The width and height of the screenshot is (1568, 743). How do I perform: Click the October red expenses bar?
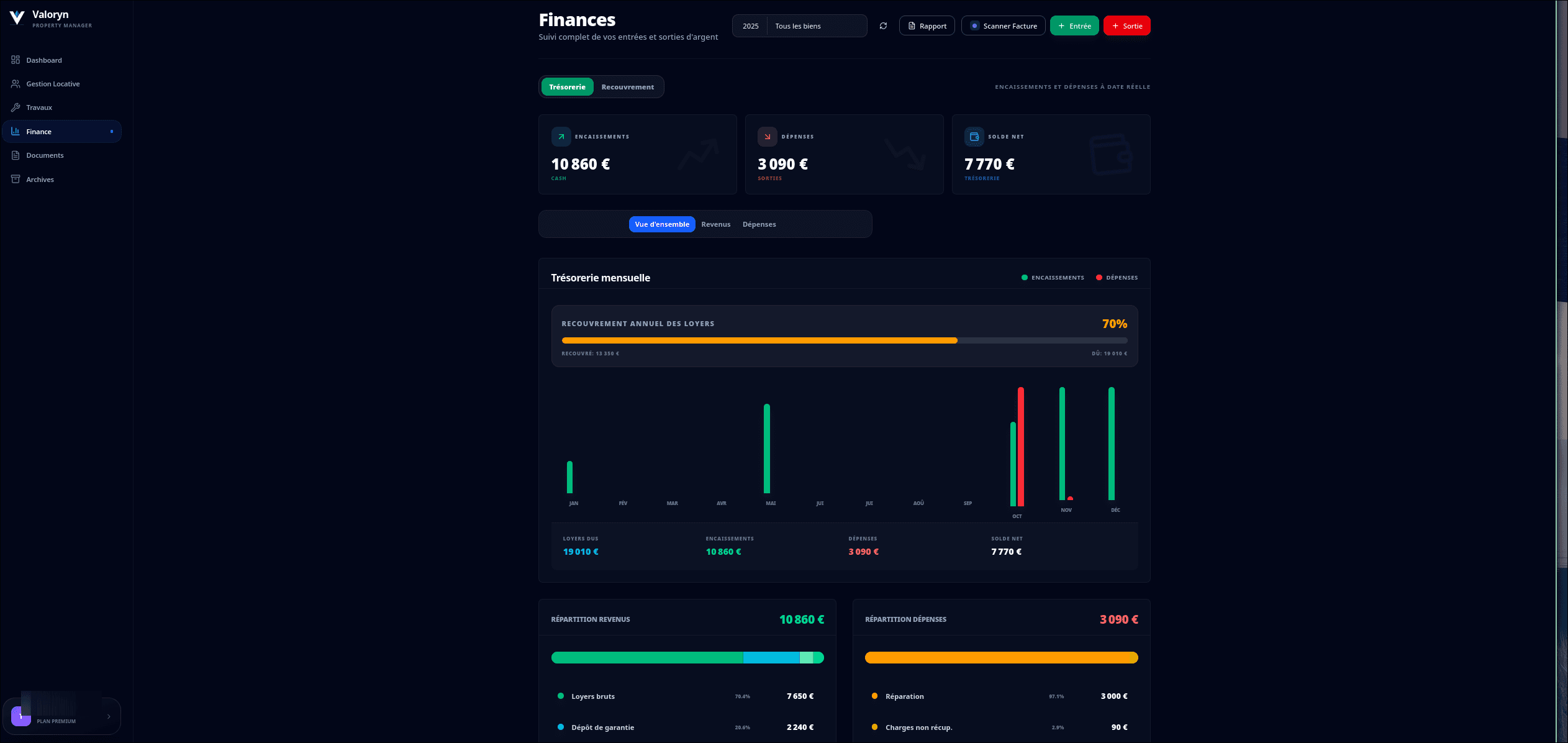(1021, 446)
